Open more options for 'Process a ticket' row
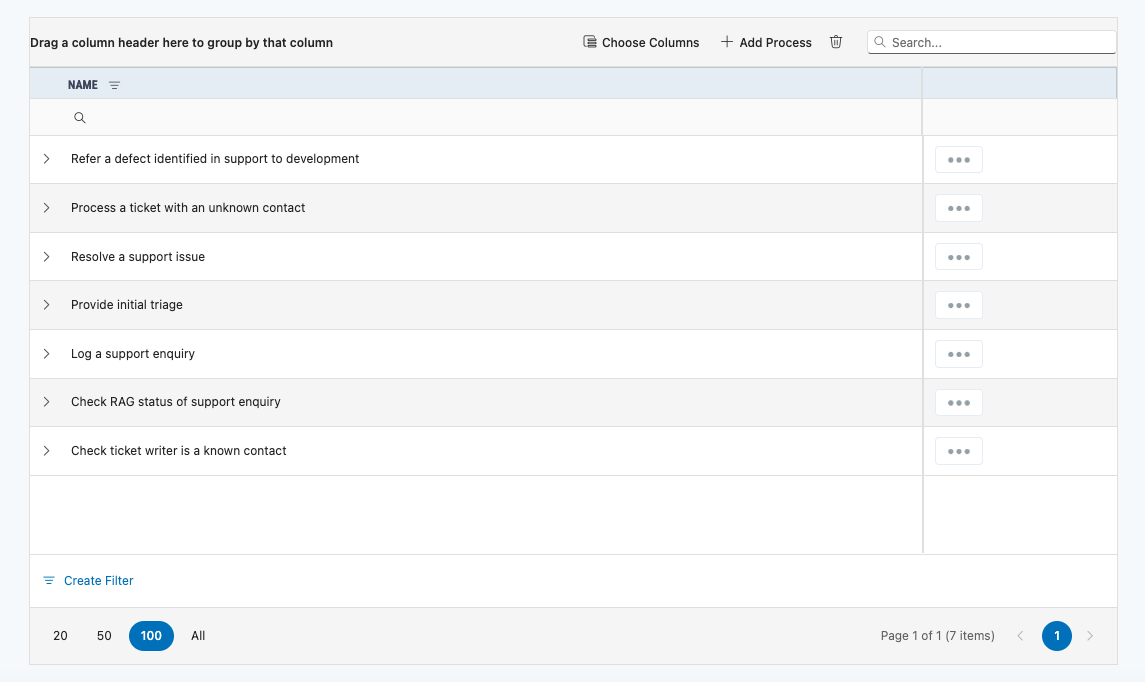The image size is (1145, 682). point(959,208)
